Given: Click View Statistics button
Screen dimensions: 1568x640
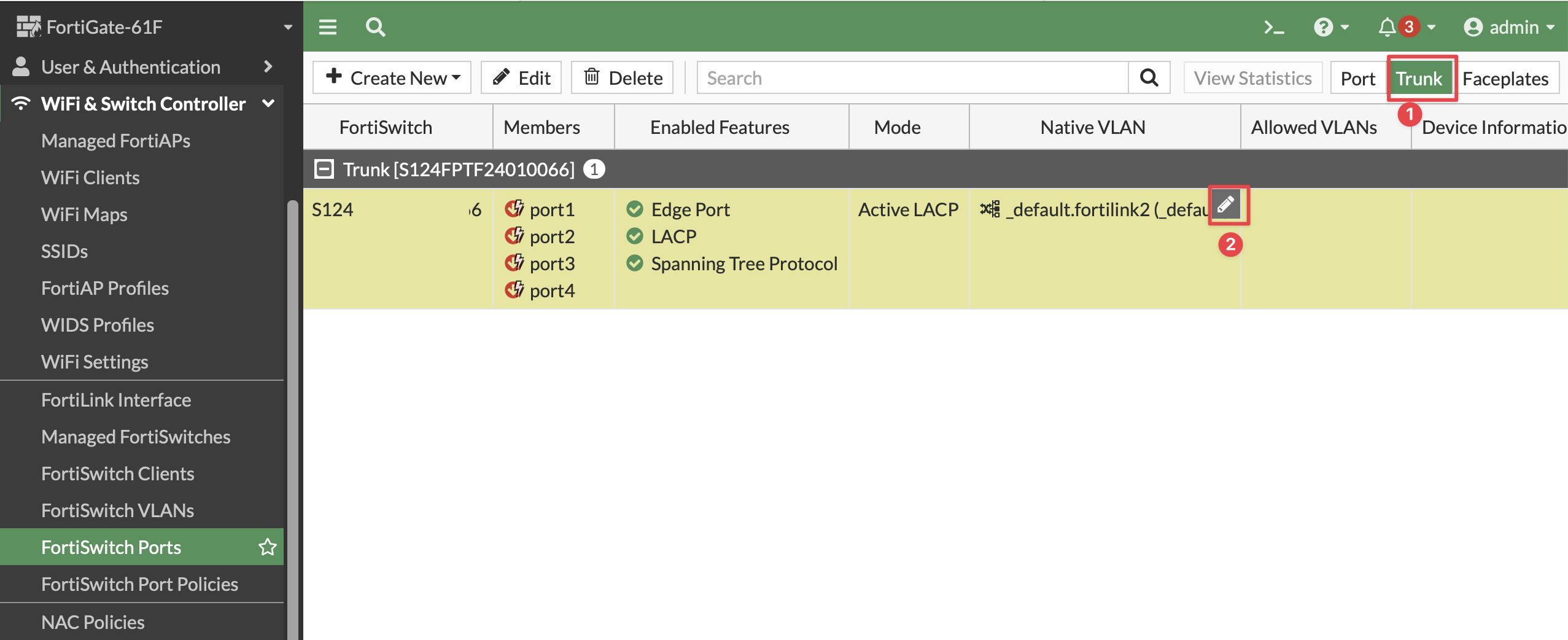Looking at the screenshot, I should [x=1252, y=78].
